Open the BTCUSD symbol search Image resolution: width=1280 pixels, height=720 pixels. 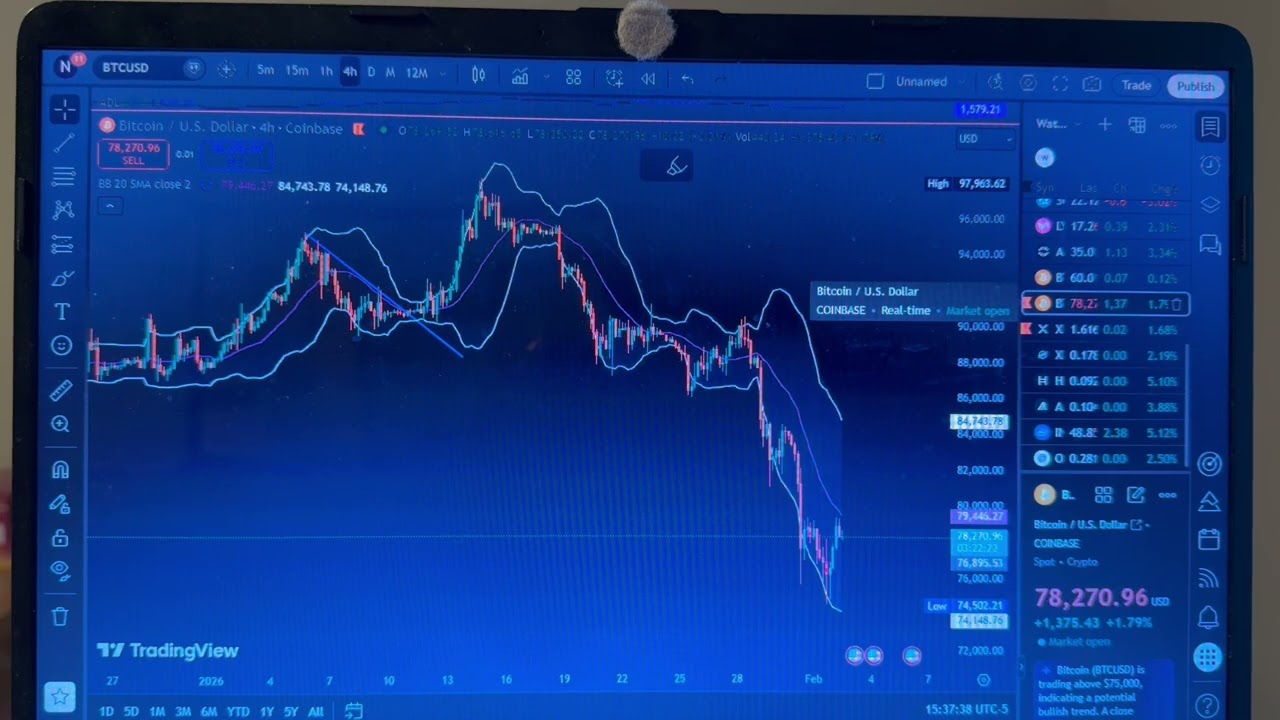(126, 68)
